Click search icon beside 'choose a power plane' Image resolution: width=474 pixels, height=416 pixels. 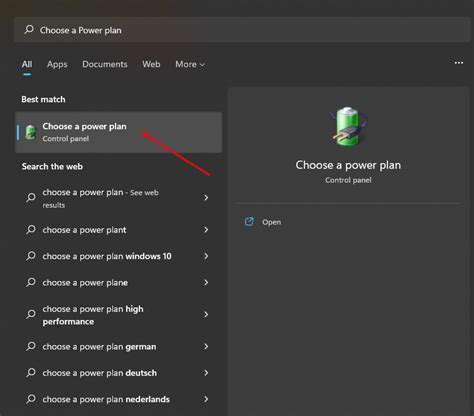pyautogui.click(x=31, y=282)
